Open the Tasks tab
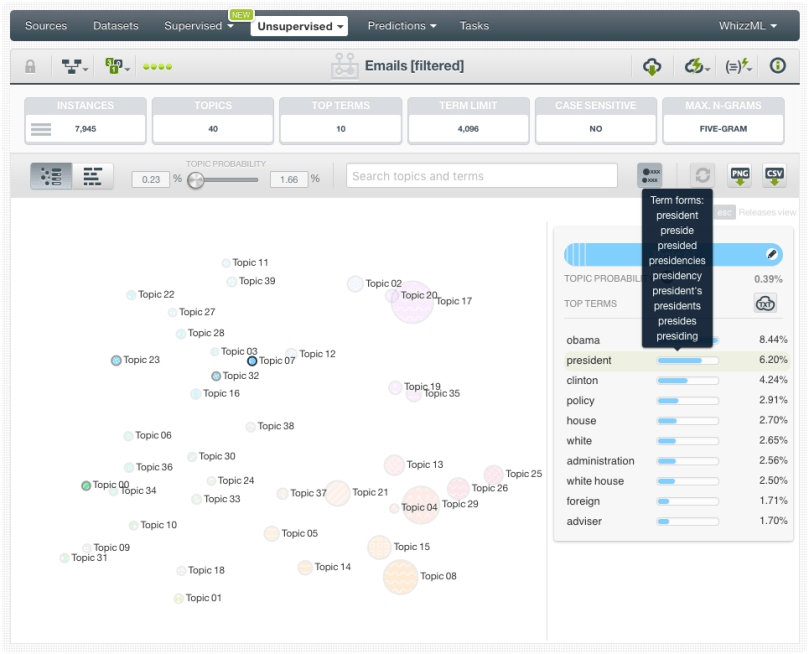This screenshot has width=809, height=654. click(x=474, y=26)
